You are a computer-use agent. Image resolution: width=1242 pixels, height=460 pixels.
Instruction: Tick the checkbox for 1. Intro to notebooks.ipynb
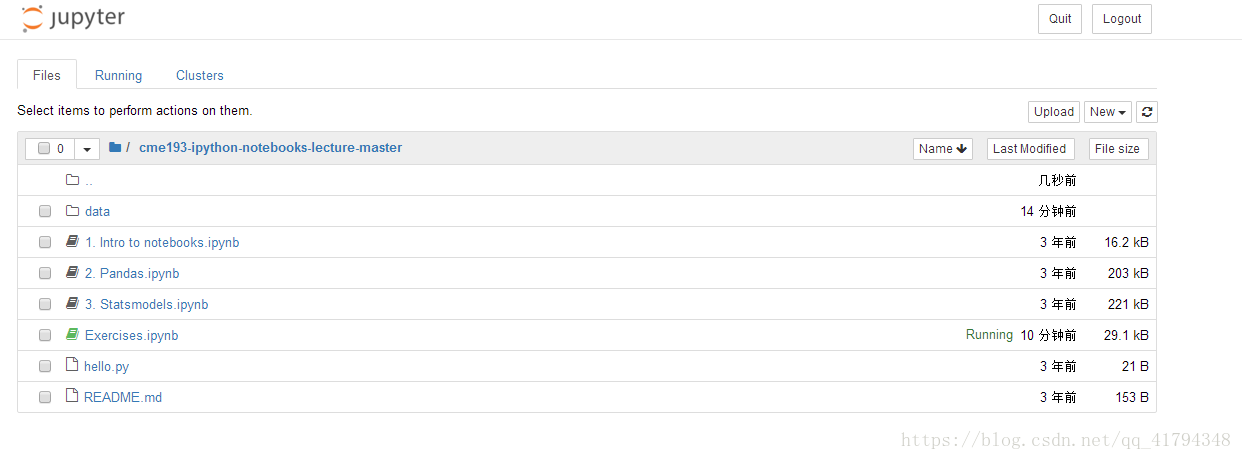pyautogui.click(x=45, y=242)
